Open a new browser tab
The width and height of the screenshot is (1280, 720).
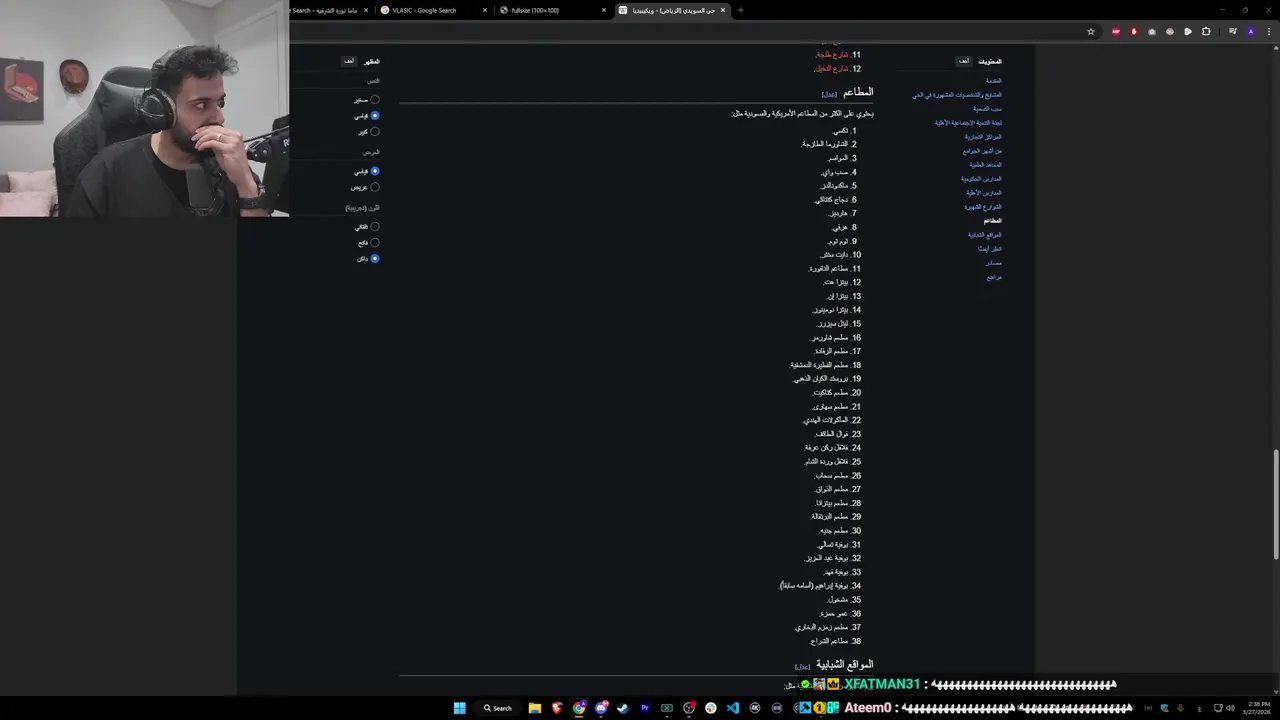tap(740, 10)
